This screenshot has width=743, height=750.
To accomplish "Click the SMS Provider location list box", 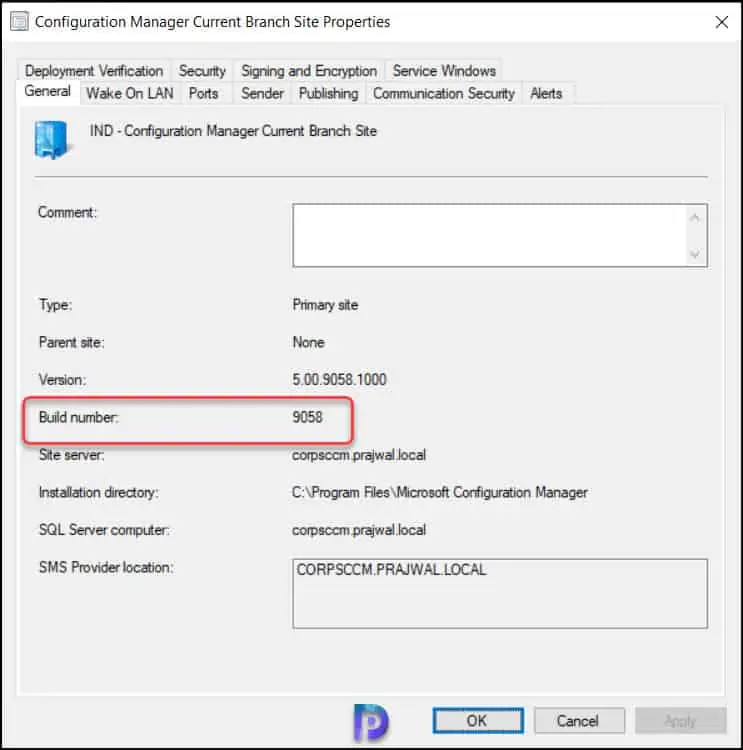I will coord(500,593).
